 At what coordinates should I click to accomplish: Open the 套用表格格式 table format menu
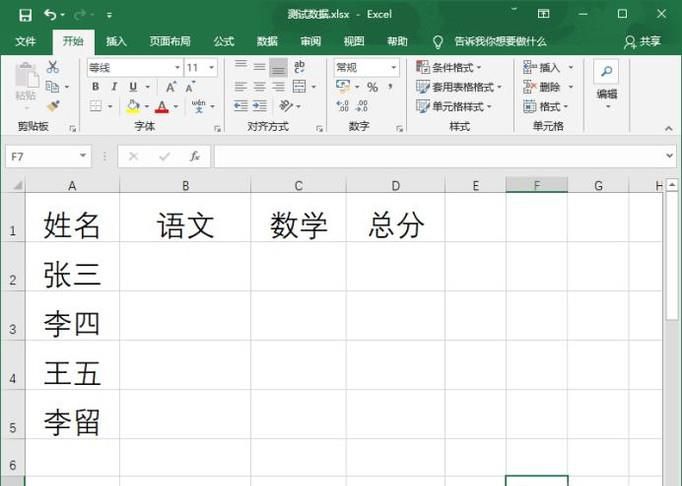click(x=458, y=87)
